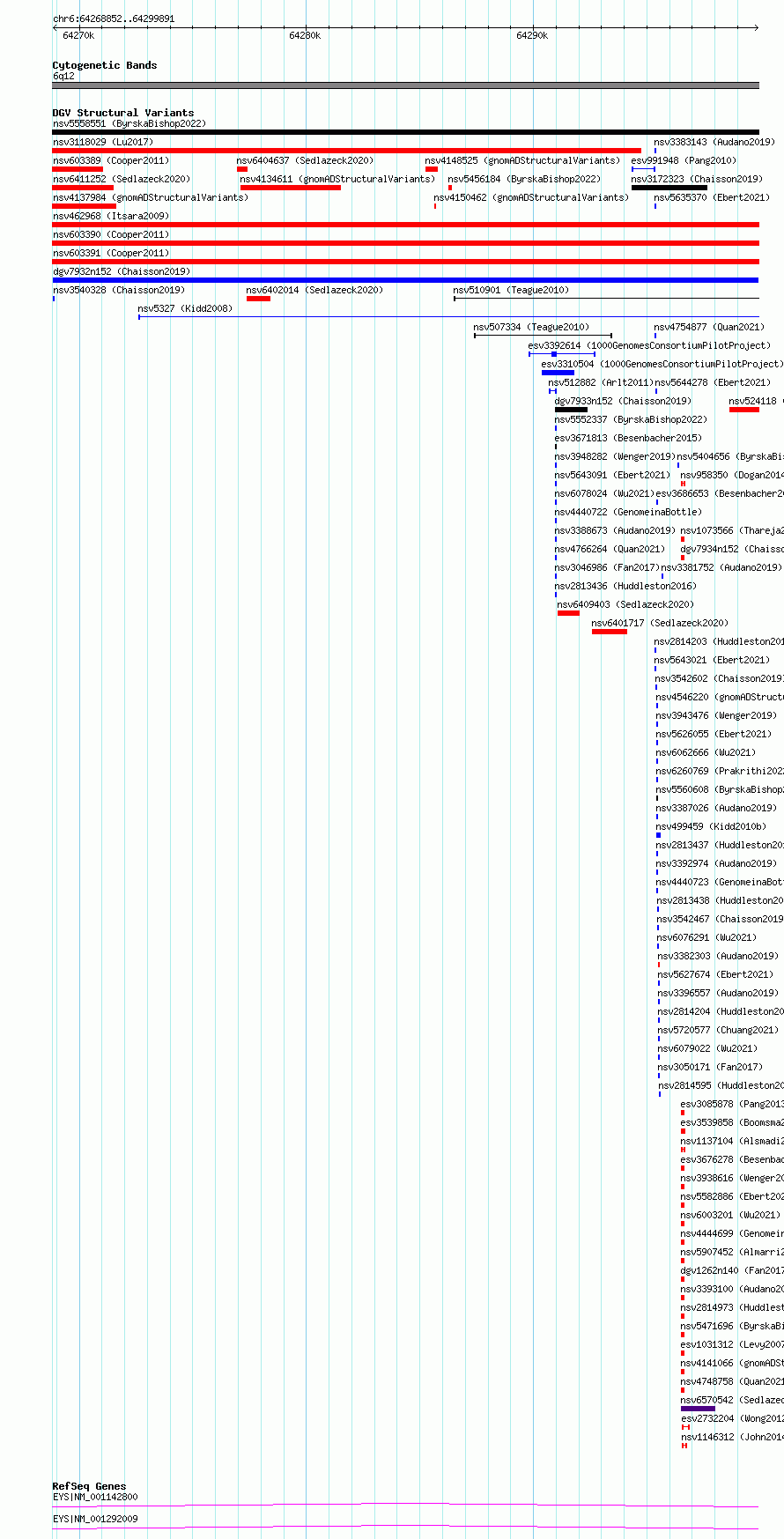The image size is (784, 1539).
Task: Click the nsv4134611 gnomAD red bar
Action: 291,188
